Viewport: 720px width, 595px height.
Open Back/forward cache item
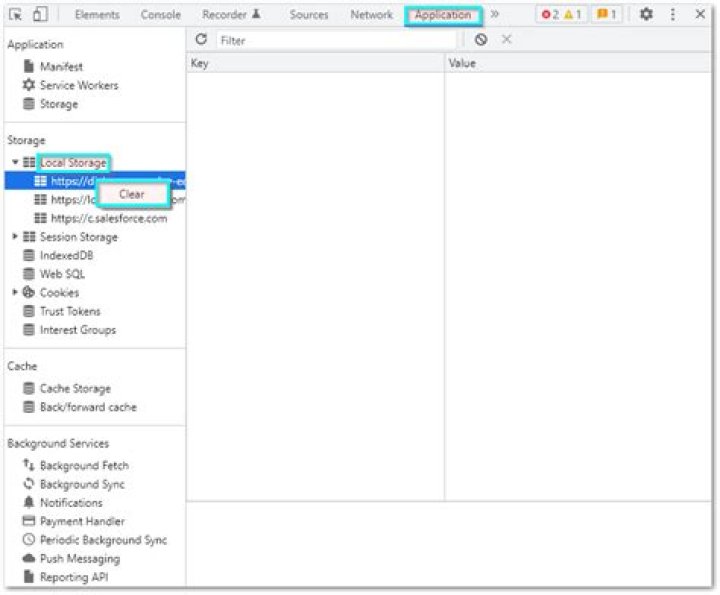pyautogui.click(x=88, y=407)
